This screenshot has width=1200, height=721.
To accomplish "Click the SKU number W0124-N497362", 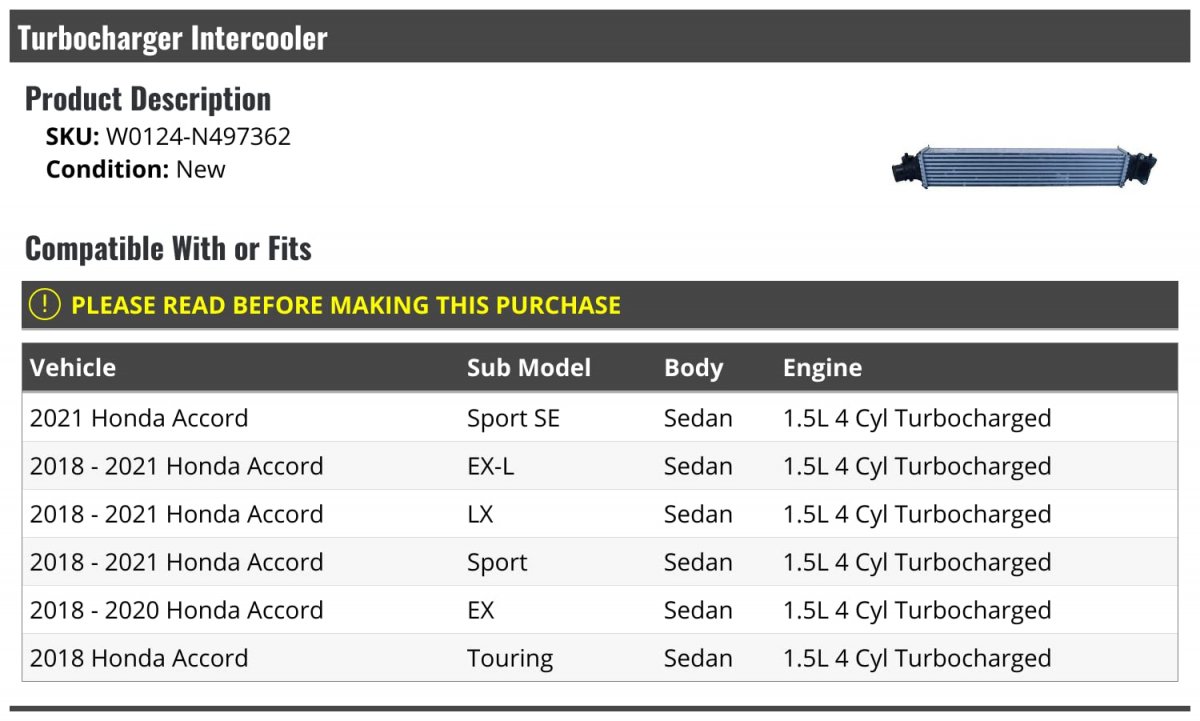I will [x=198, y=137].
